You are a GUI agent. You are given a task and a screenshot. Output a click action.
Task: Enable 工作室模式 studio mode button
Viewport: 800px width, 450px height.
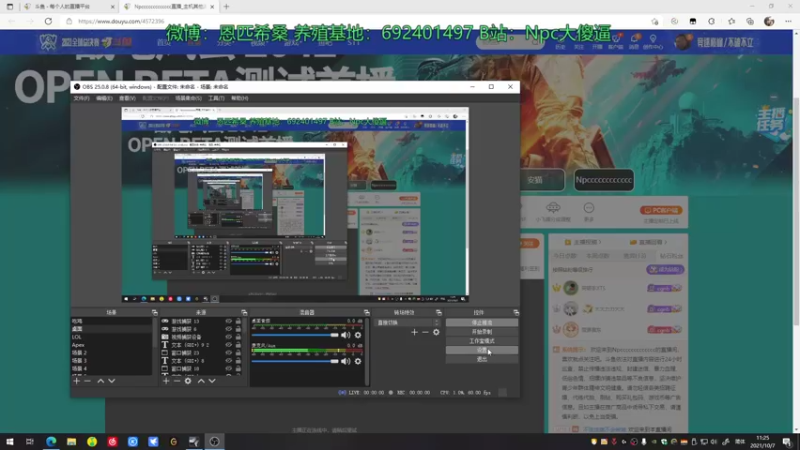coord(482,341)
